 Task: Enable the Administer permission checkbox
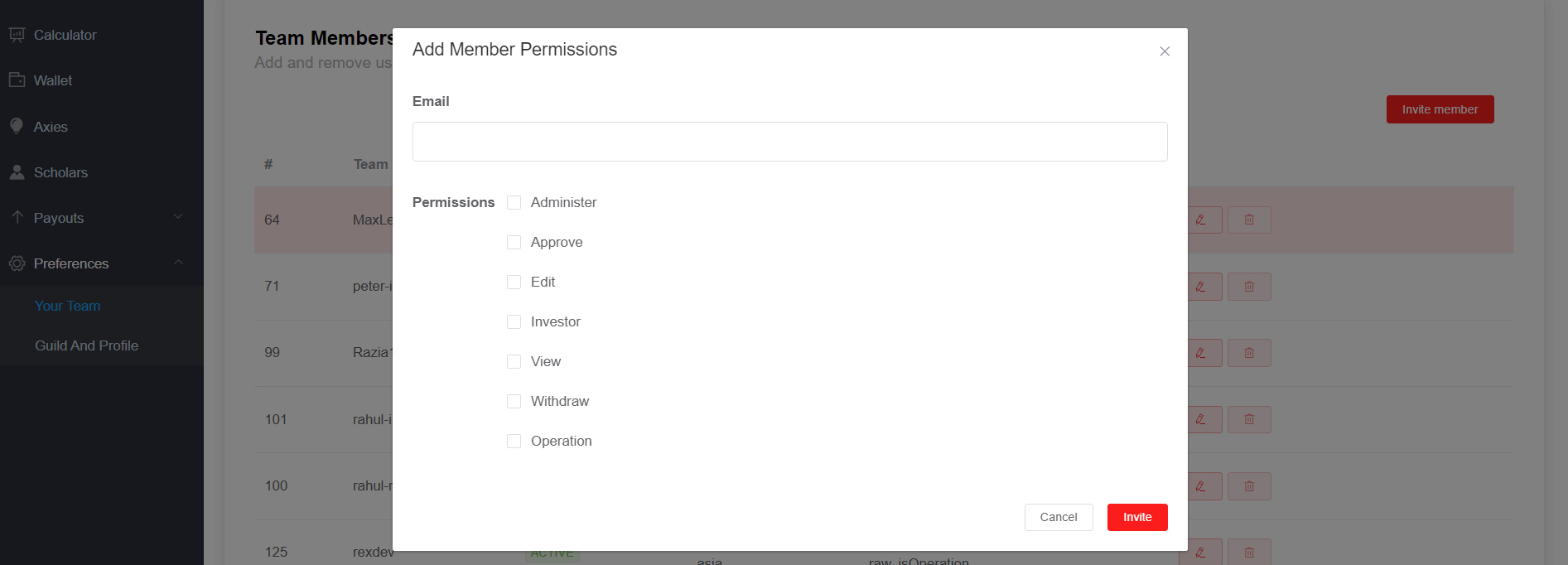[x=514, y=202]
